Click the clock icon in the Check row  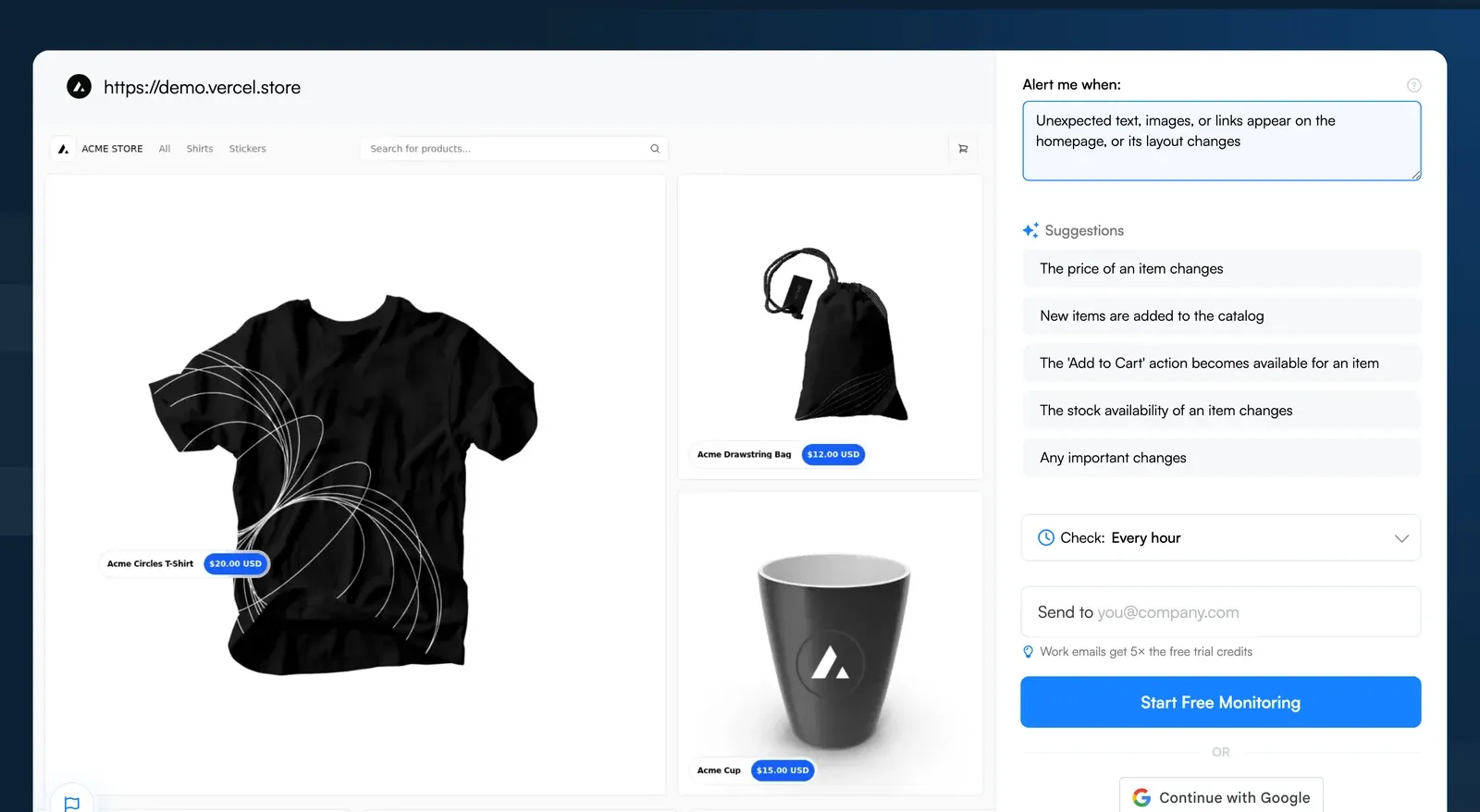tap(1046, 537)
